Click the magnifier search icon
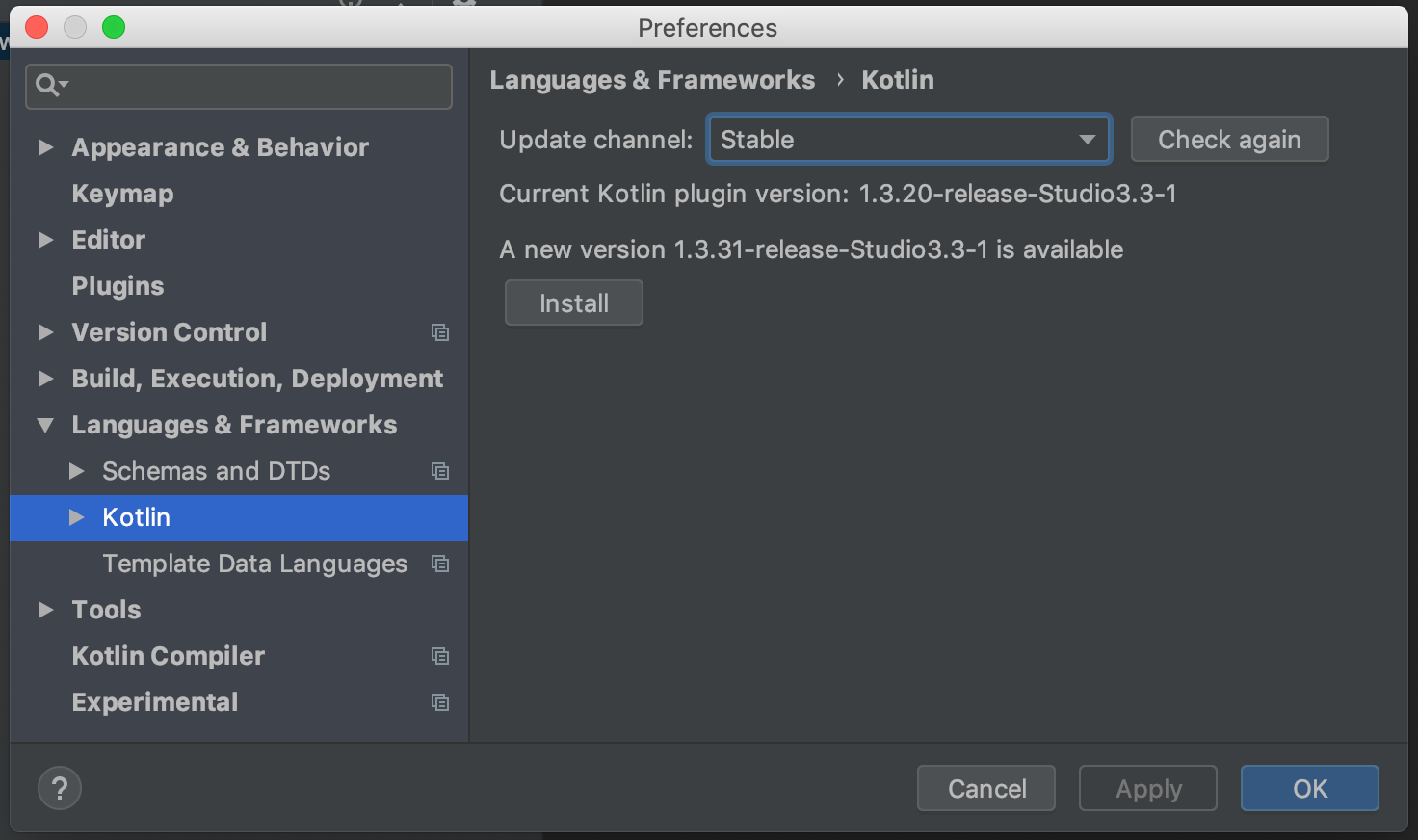This screenshot has height=840, width=1418. (x=47, y=86)
